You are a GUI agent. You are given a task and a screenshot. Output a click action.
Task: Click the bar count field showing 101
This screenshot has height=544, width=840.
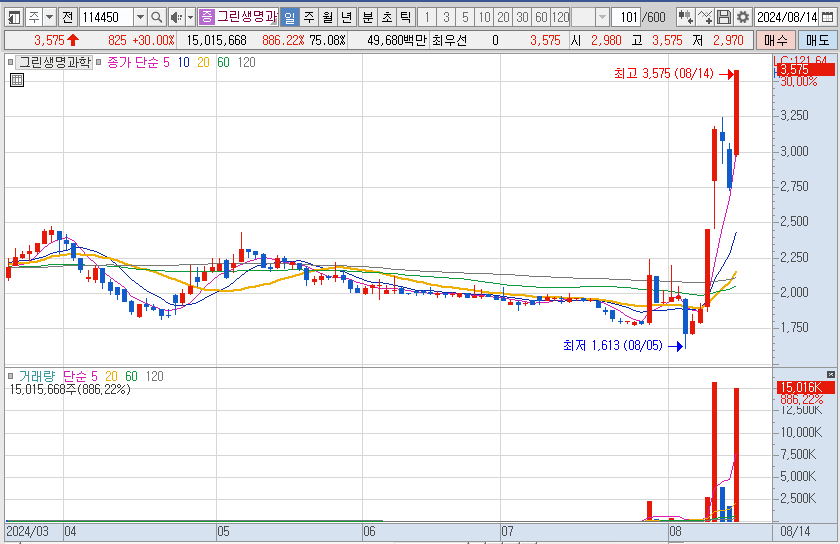click(626, 17)
